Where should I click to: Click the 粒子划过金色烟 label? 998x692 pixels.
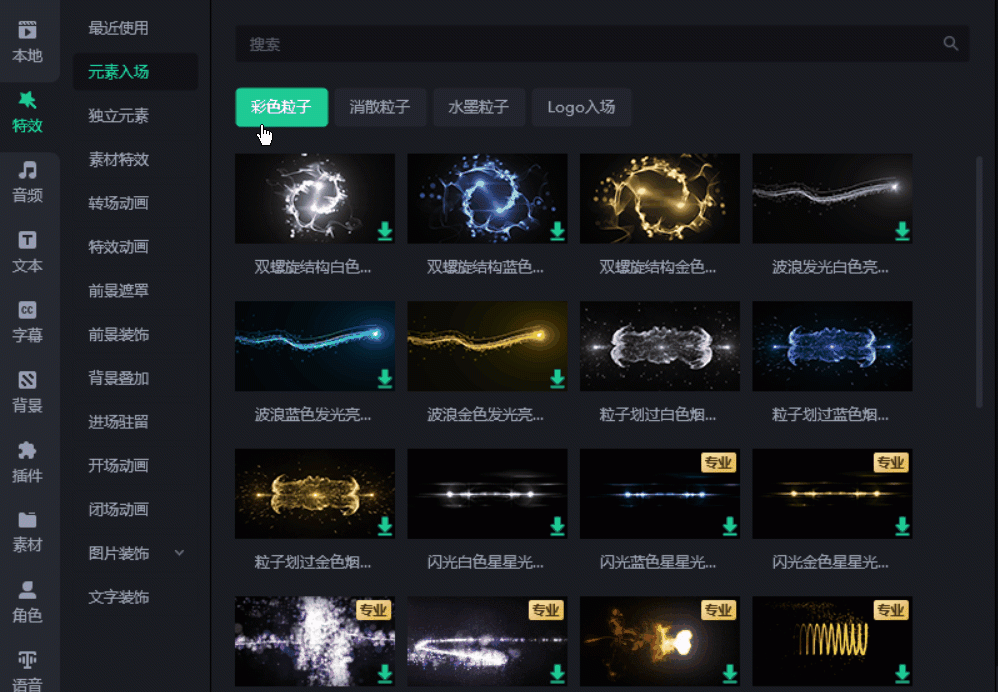pyautogui.click(x=313, y=562)
